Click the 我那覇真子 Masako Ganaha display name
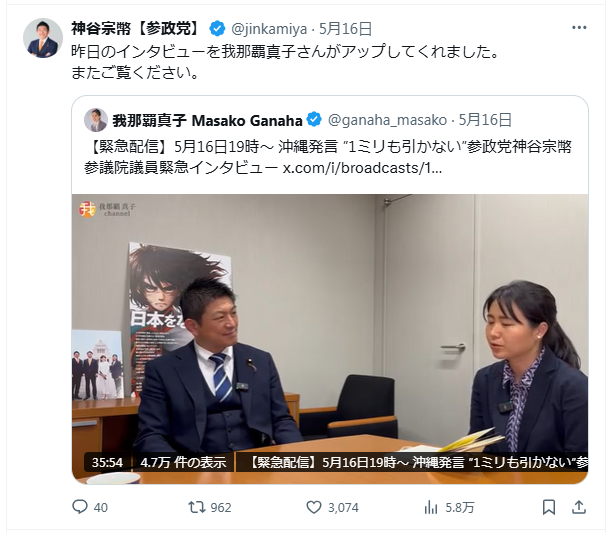 coord(208,120)
